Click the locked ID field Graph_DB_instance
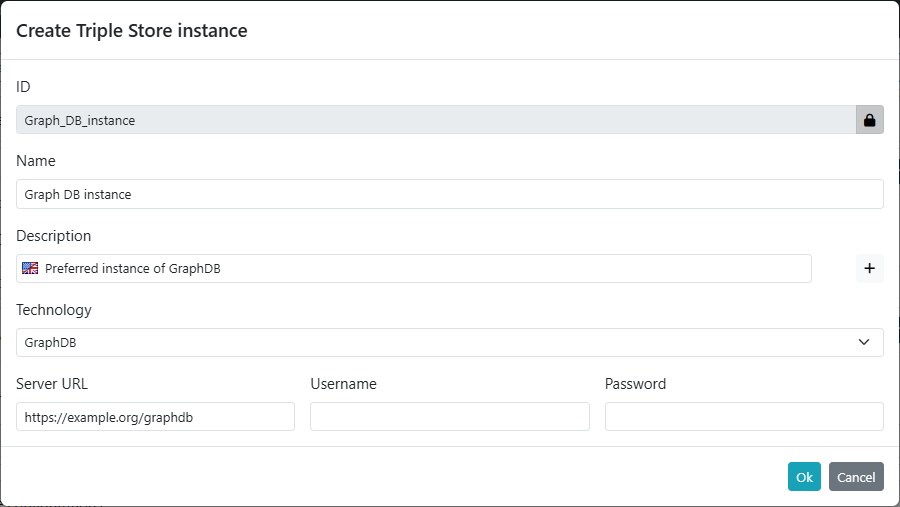900x507 pixels. click(435, 120)
